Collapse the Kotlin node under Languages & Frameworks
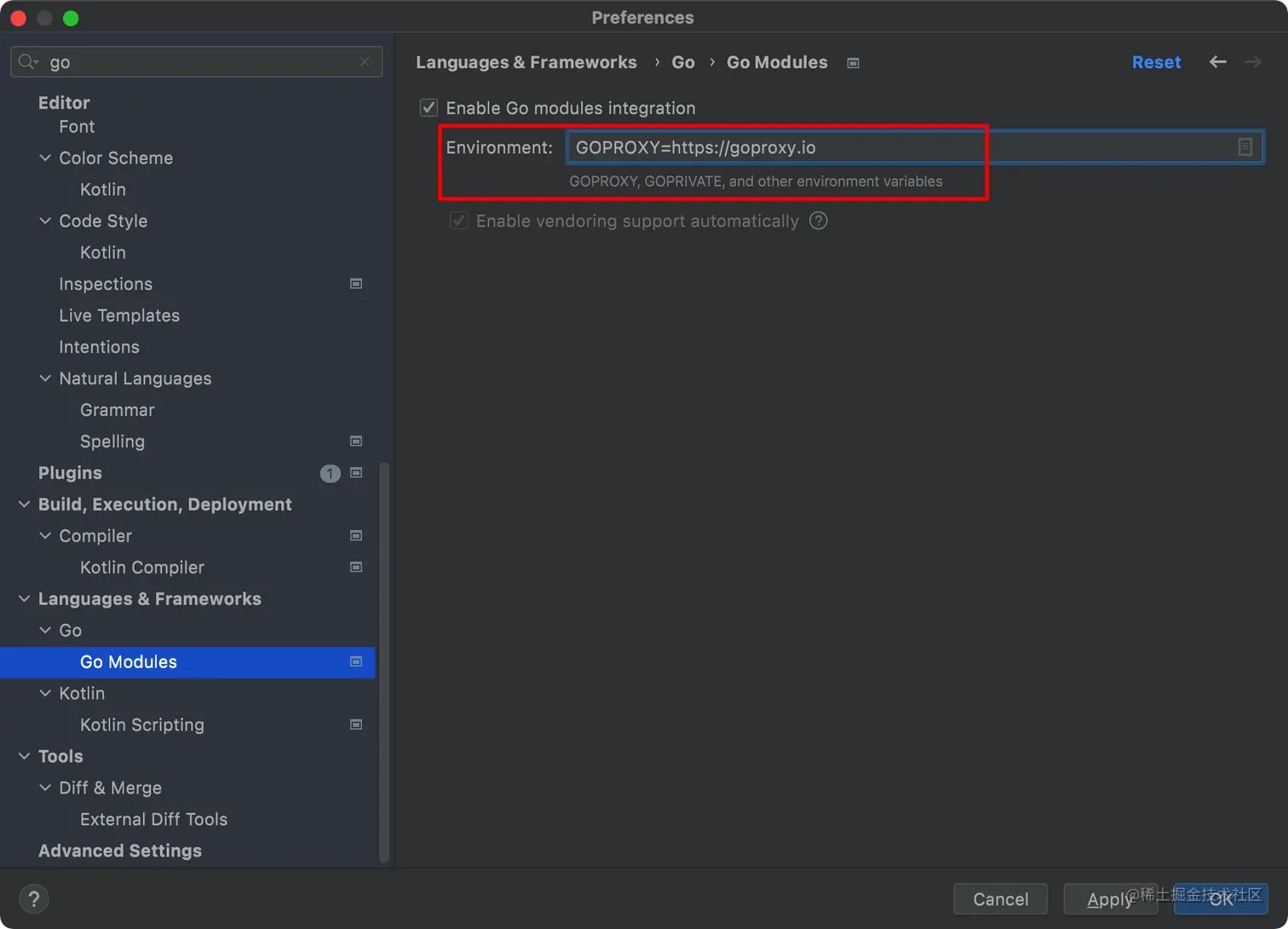This screenshot has height=929, width=1288. pos(45,694)
